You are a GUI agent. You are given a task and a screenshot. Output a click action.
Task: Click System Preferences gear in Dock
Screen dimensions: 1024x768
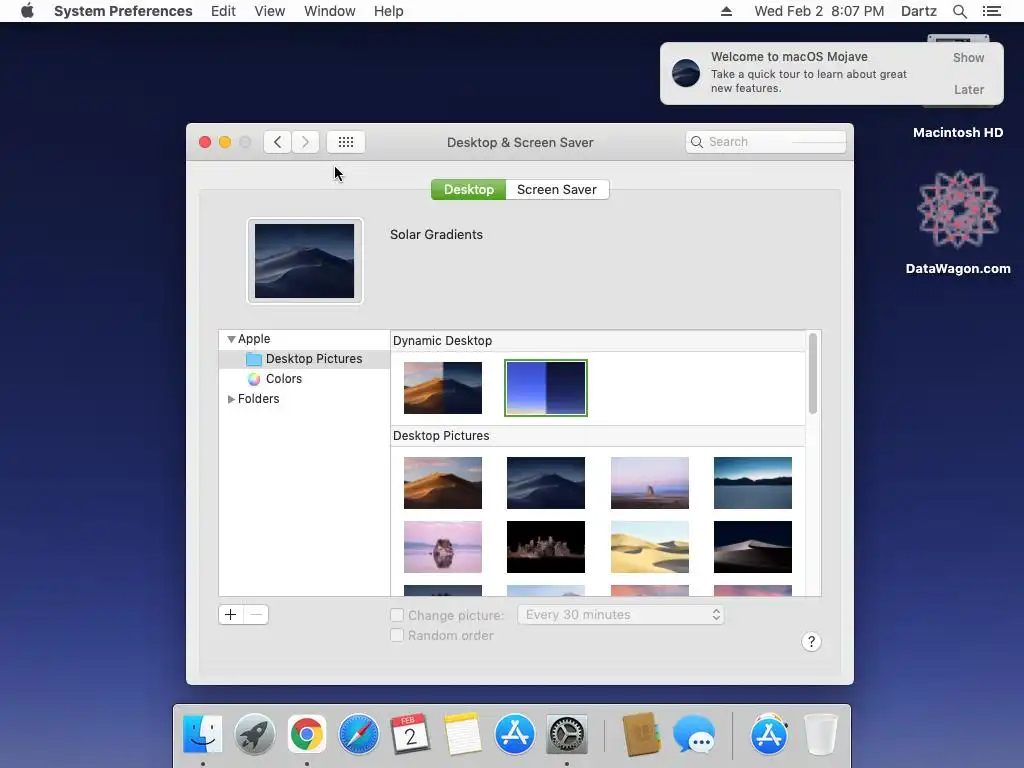(566, 734)
